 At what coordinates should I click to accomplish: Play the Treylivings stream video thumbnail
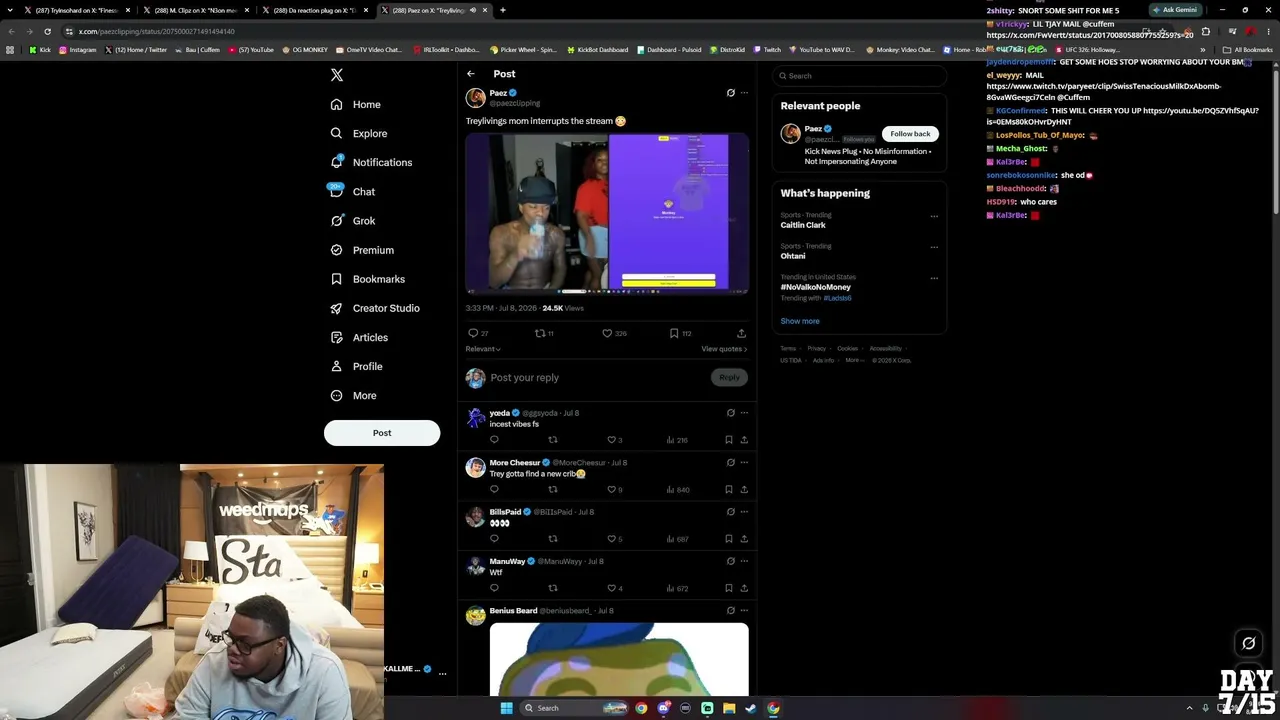click(x=607, y=213)
